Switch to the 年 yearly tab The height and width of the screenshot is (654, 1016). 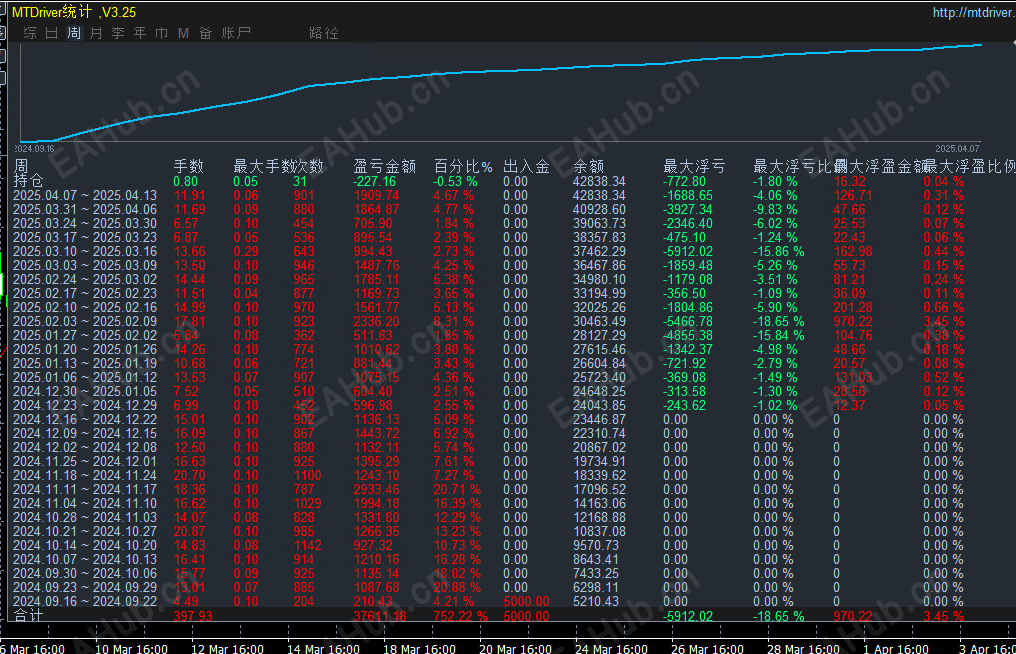click(x=140, y=33)
